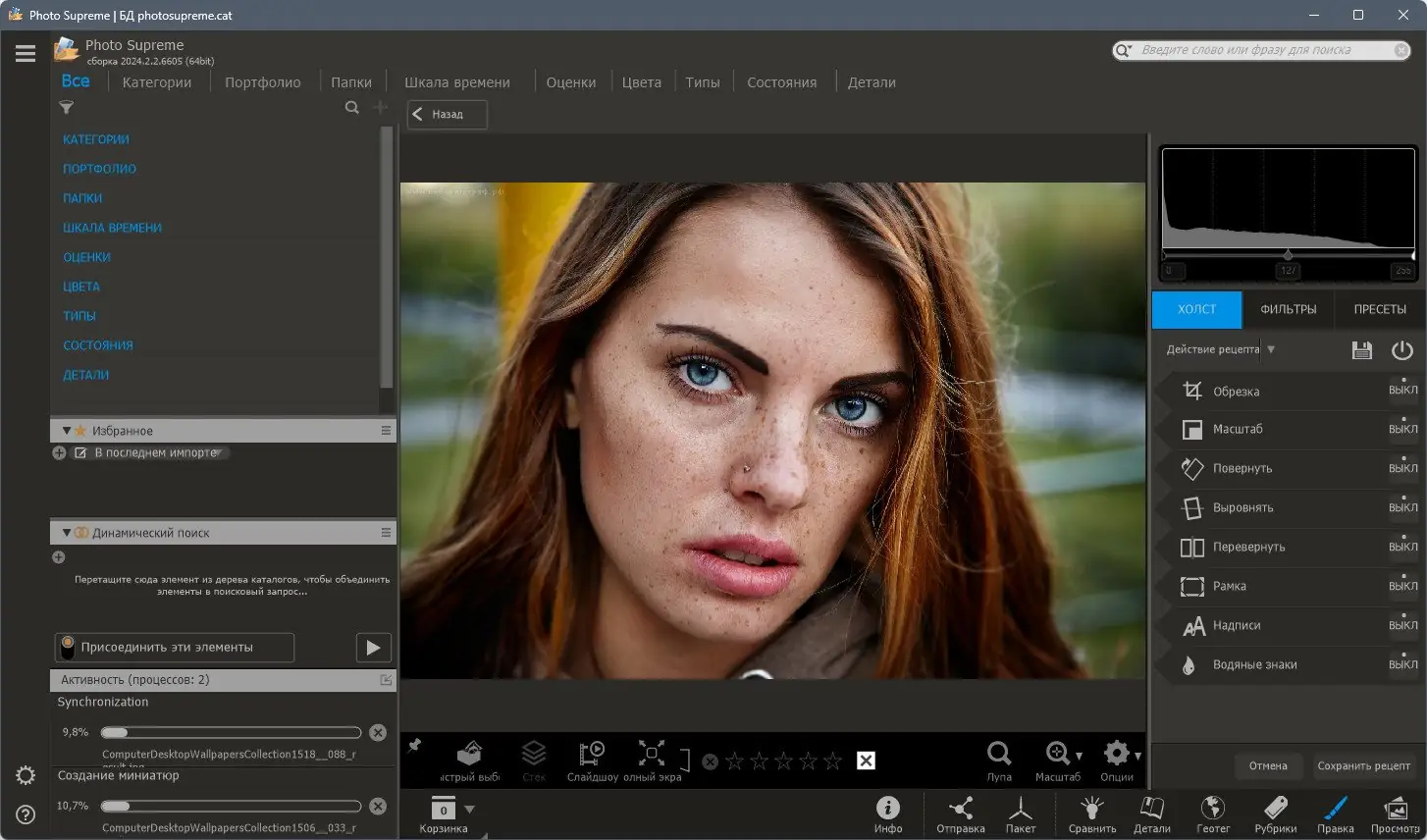Switch to the Filters (ФИЛЬТРЫ) tab
The image size is (1427, 840).
pyautogui.click(x=1288, y=309)
